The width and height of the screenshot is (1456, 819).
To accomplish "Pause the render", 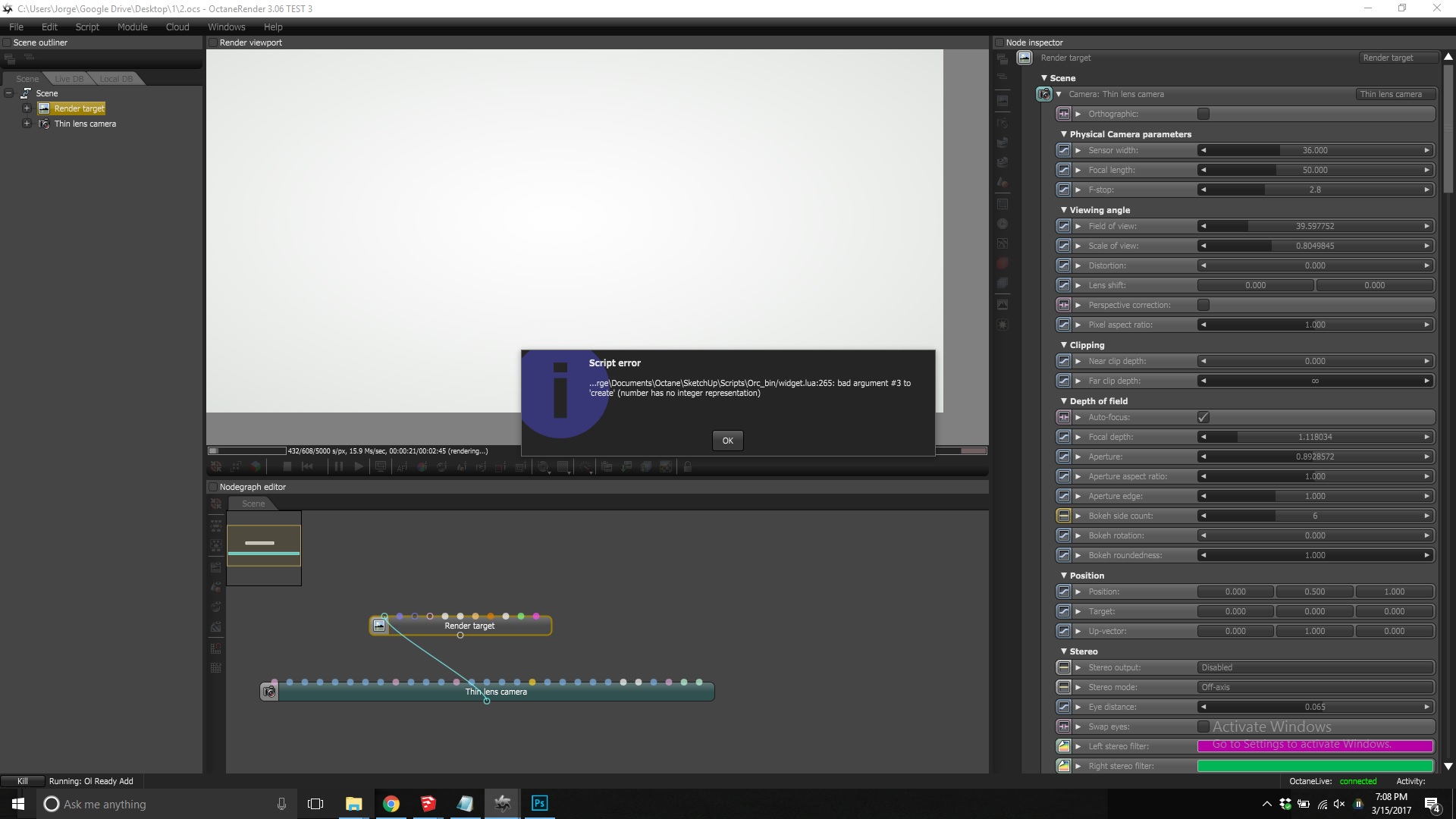I will (x=338, y=467).
